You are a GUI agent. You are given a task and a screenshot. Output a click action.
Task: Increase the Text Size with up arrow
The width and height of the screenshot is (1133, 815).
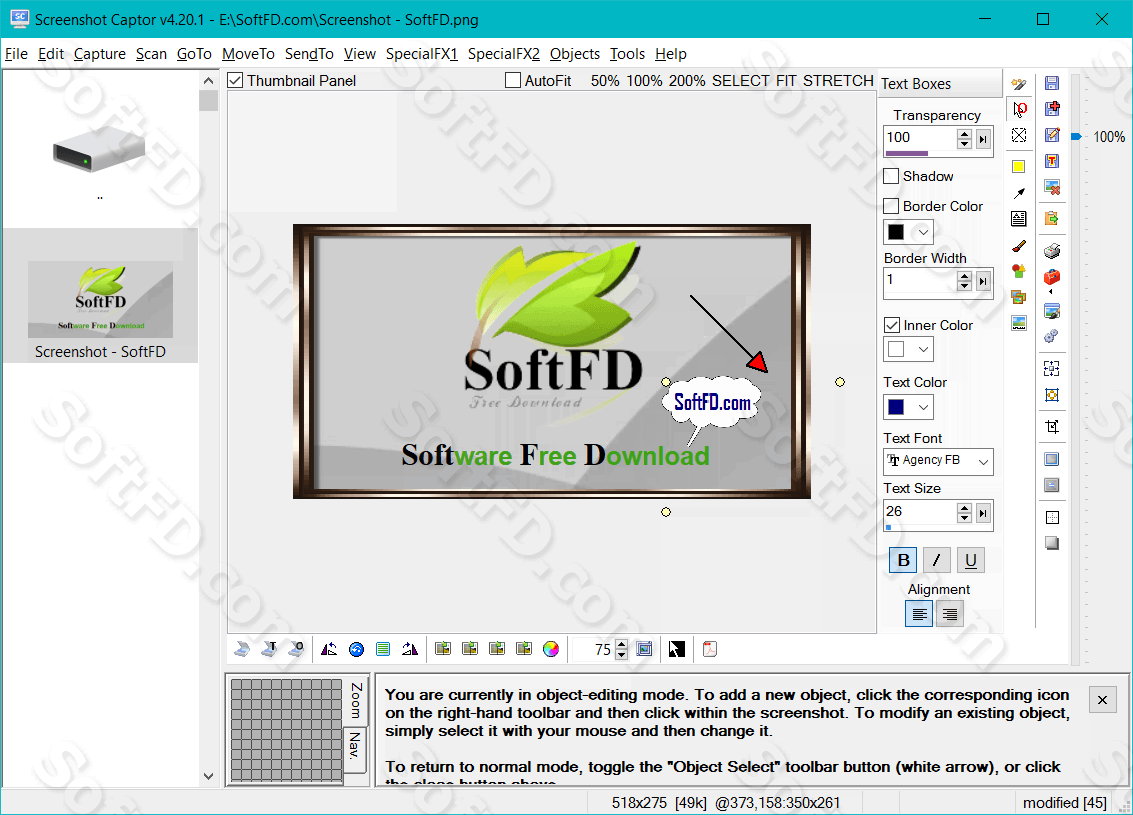(x=964, y=508)
